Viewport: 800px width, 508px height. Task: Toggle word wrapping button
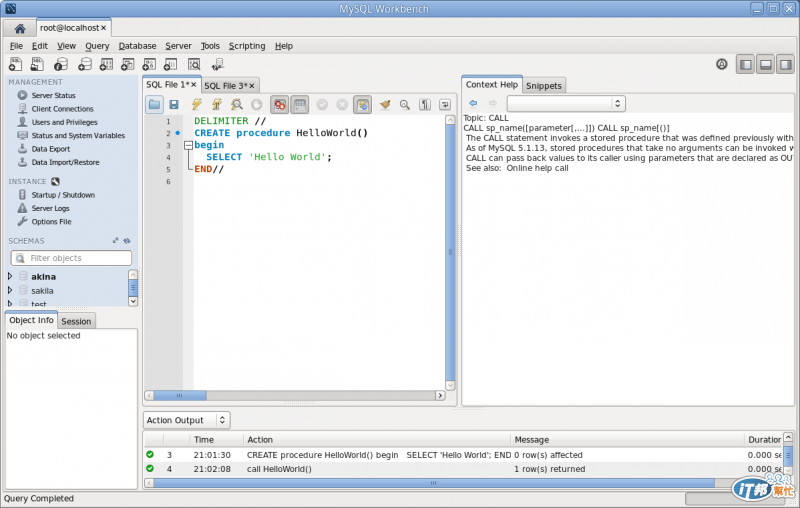pyautogui.click(x=445, y=105)
